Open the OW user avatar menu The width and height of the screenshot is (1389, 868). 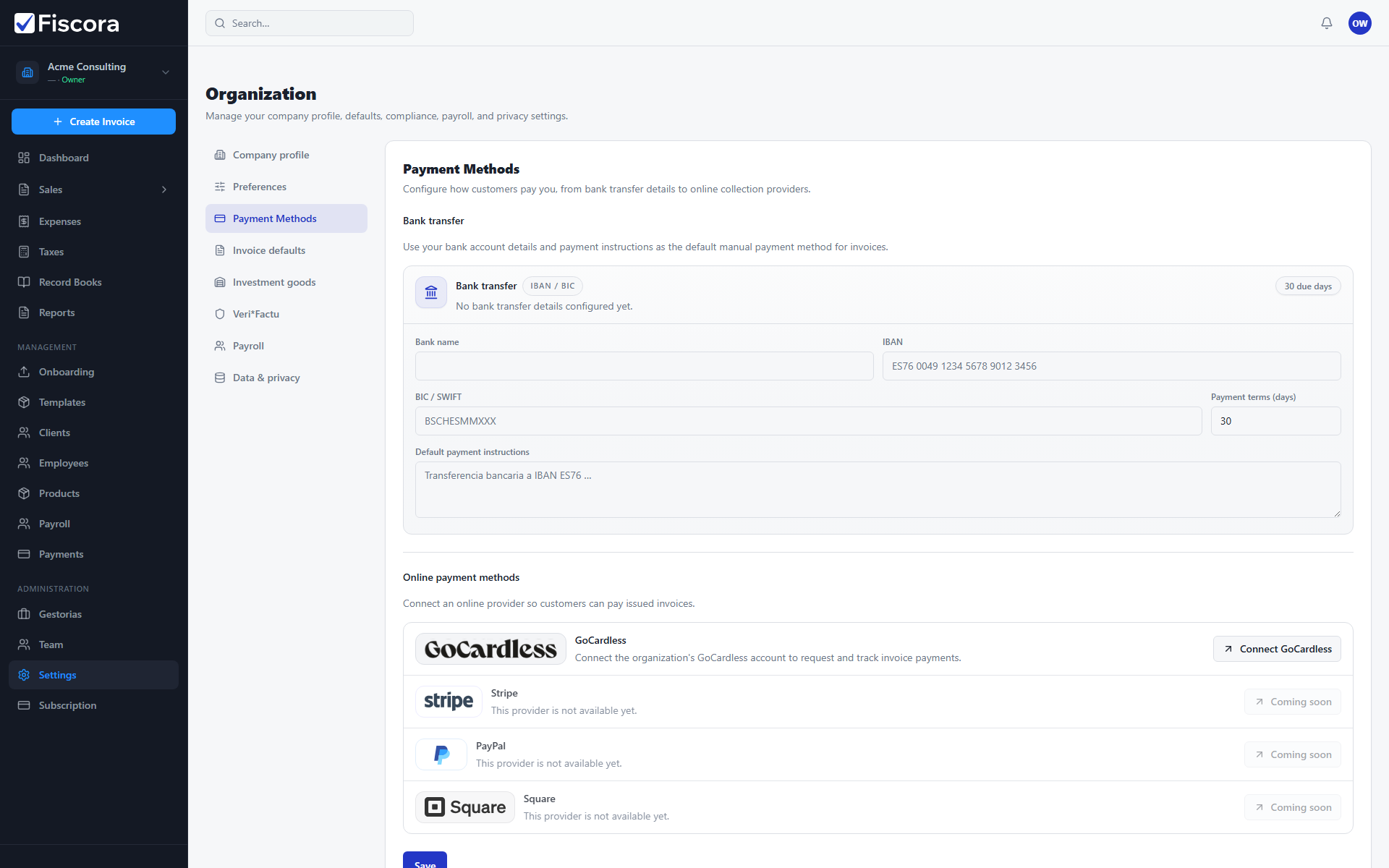1360,23
